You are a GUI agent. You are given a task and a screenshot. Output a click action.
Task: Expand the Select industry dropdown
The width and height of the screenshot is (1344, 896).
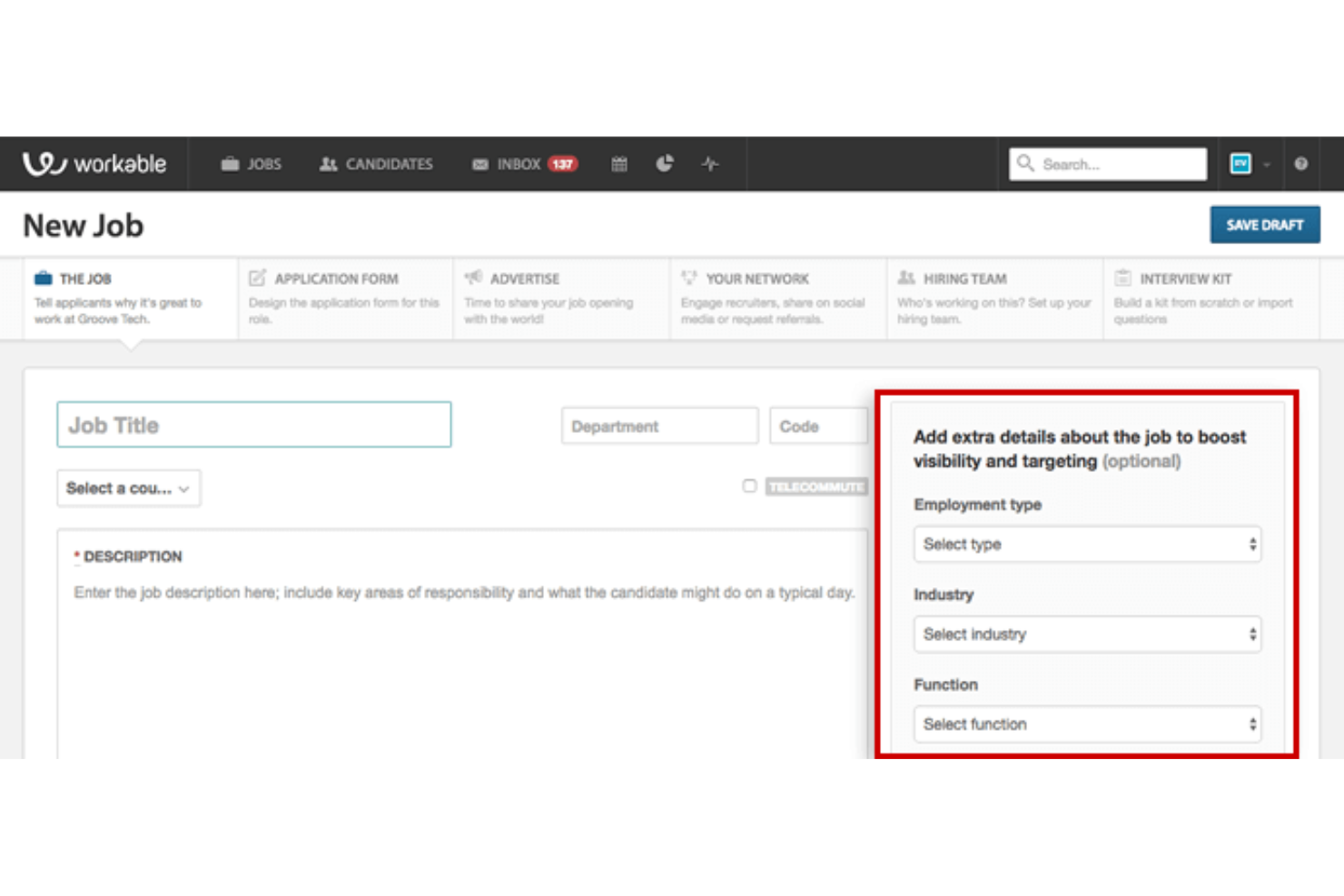[x=1087, y=635]
